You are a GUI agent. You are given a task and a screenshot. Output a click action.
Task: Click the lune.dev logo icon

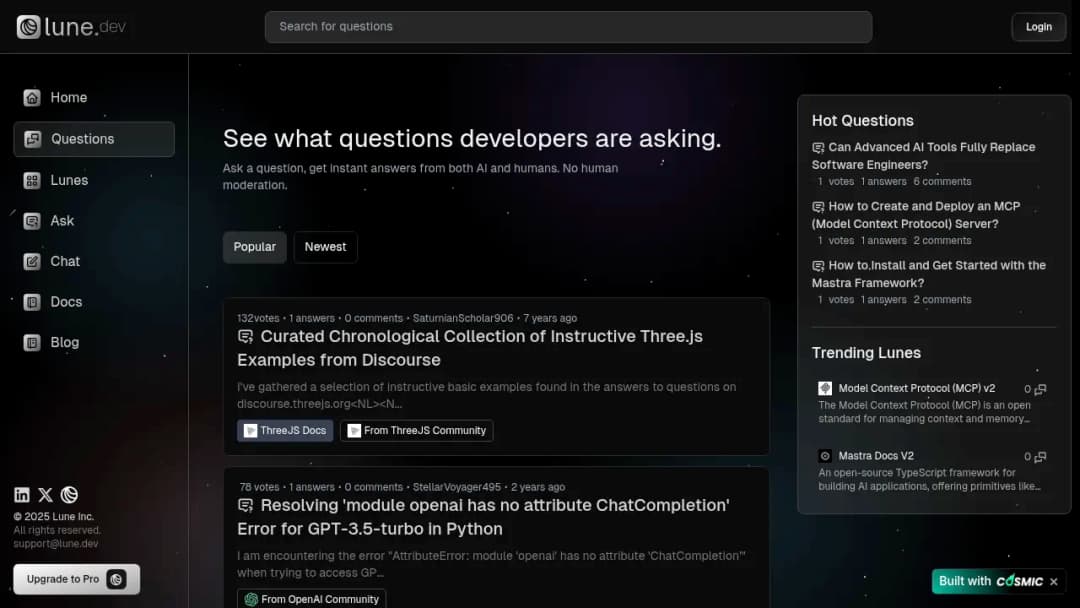[x=28, y=27]
